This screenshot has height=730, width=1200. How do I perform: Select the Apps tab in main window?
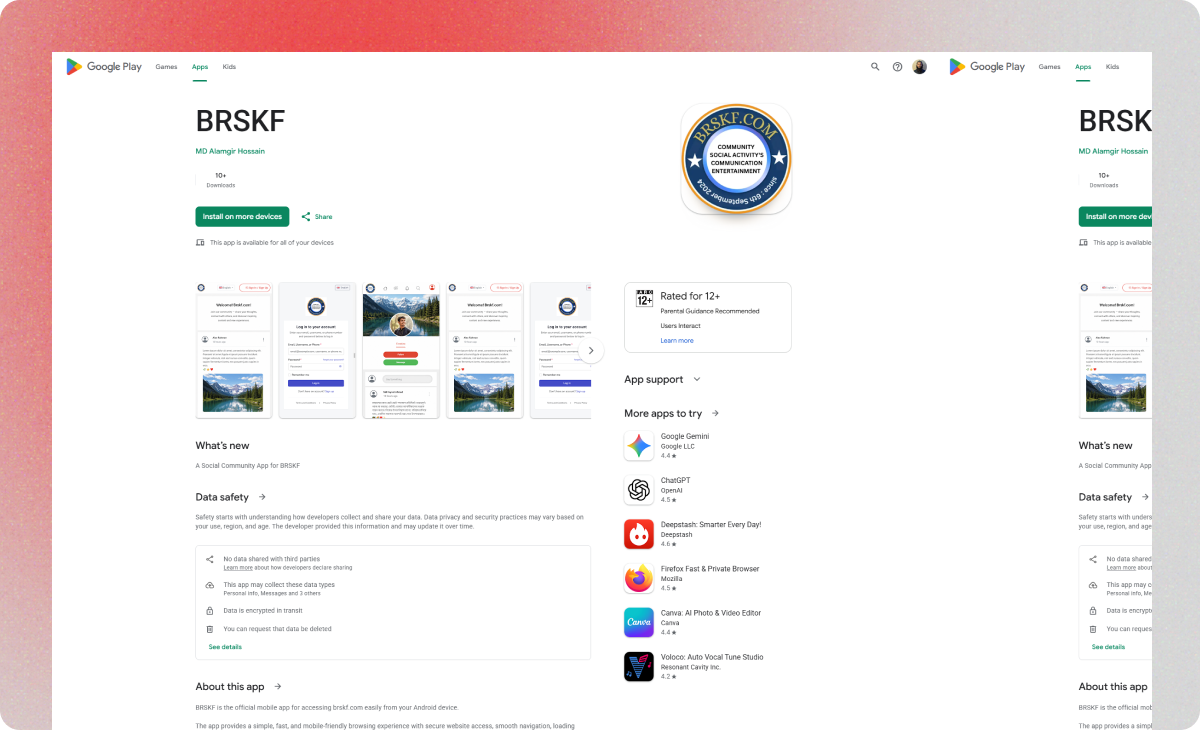pos(200,67)
